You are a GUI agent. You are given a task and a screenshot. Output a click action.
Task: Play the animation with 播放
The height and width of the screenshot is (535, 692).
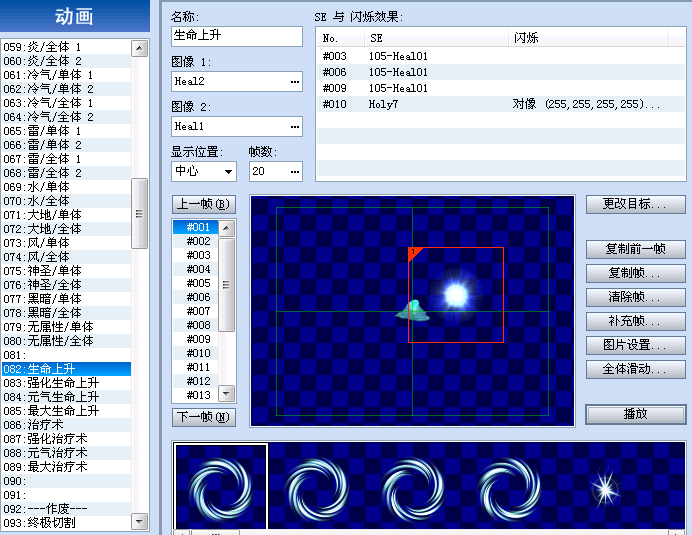[636, 414]
